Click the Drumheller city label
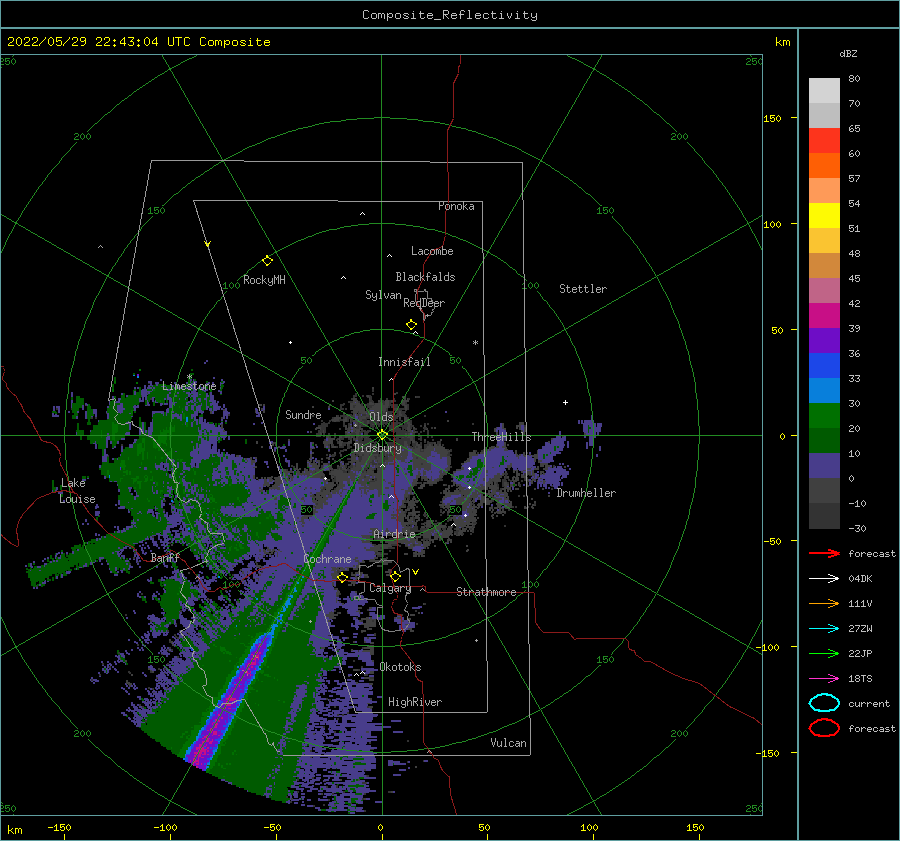The height and width of the screenshot is (841, 900). pos(586,493)
